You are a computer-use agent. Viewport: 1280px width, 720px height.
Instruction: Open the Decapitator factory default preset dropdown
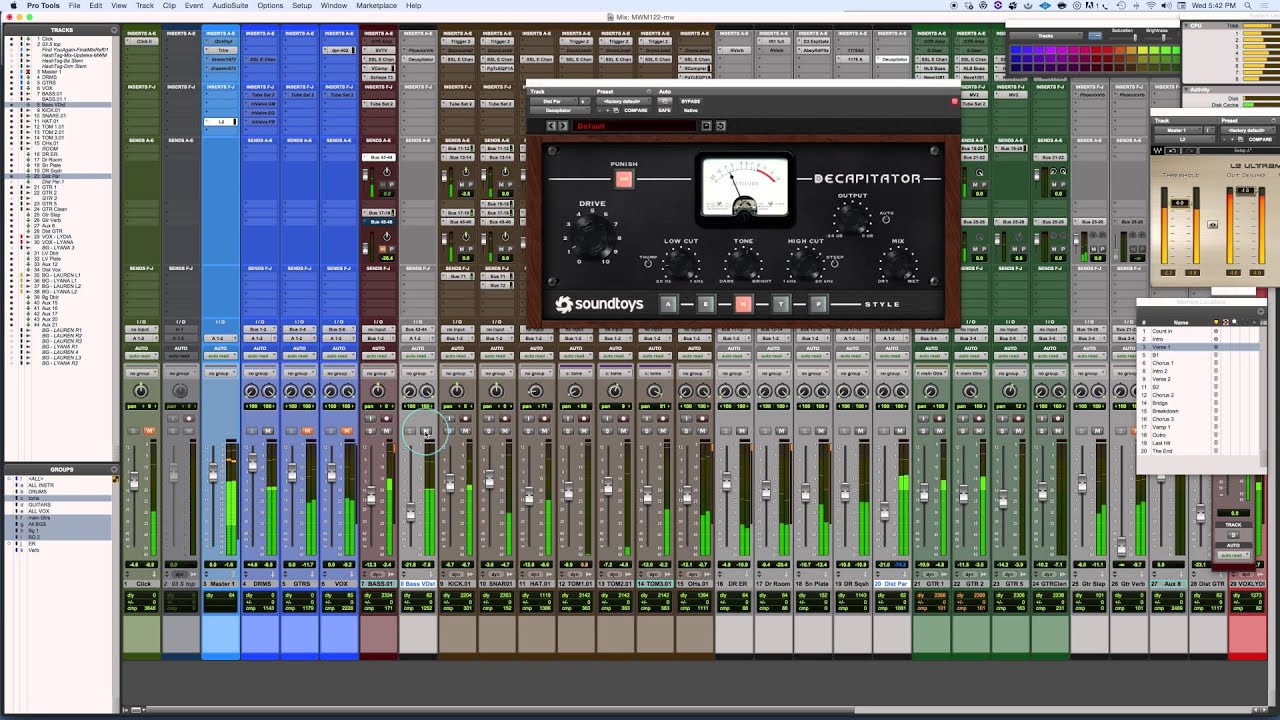point(623,101)
